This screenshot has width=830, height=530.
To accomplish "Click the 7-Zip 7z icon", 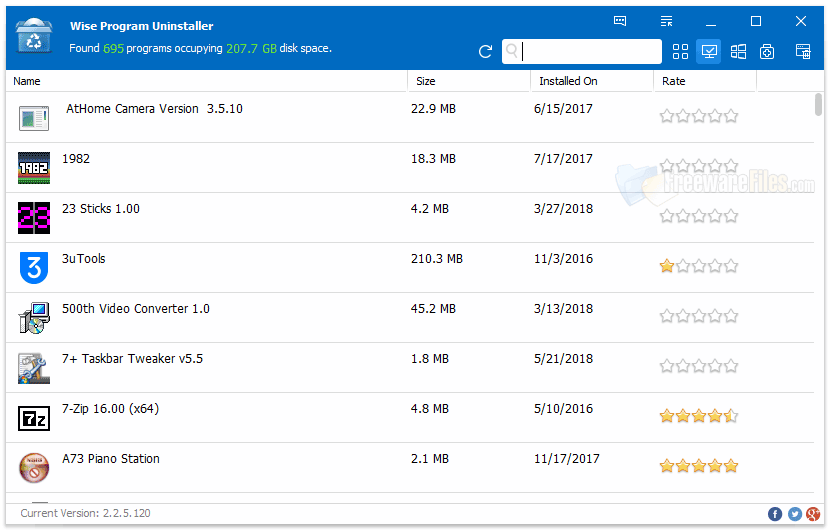I will (x=34, y=418).
